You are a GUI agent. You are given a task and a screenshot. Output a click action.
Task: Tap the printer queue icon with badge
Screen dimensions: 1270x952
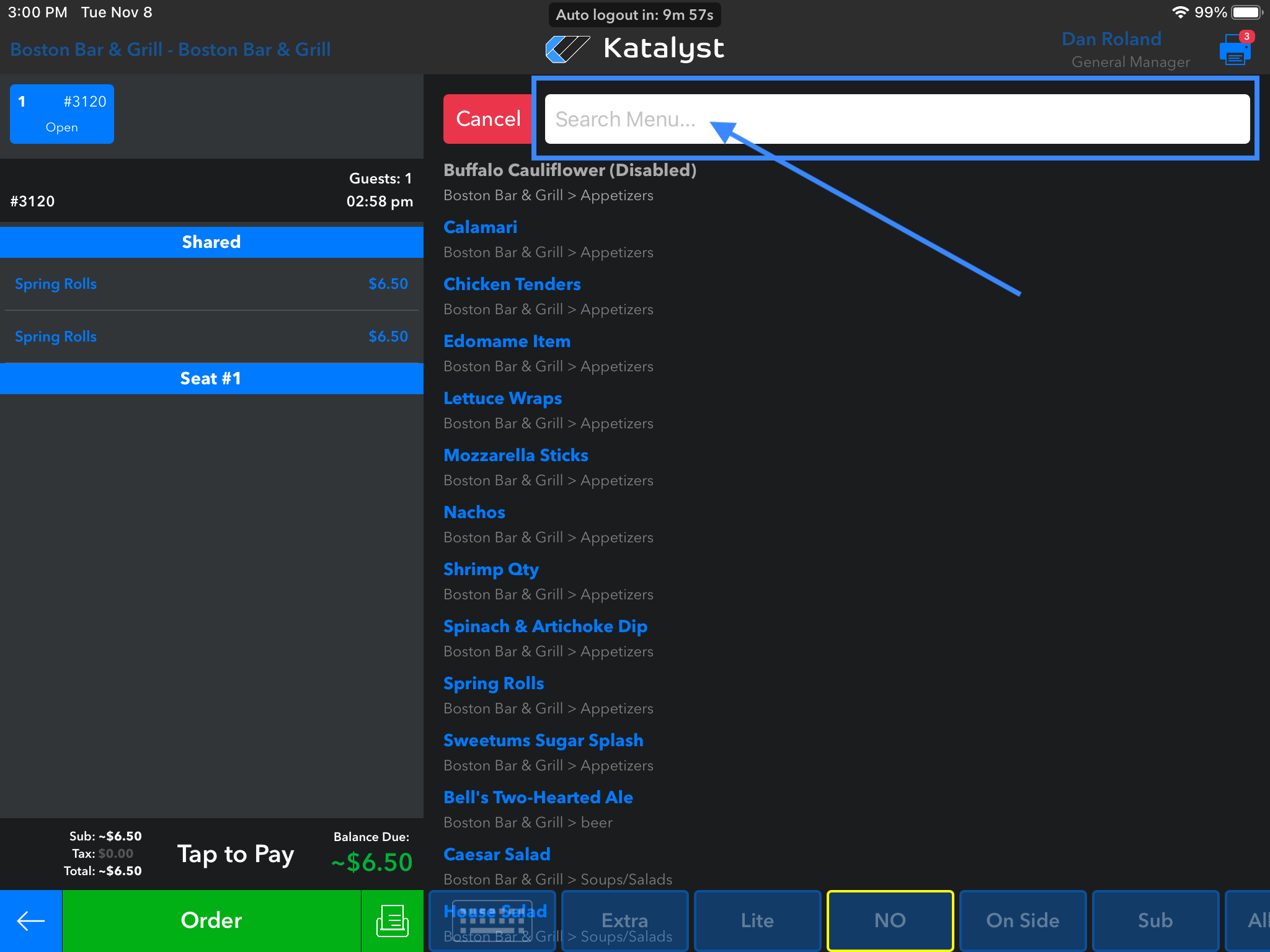coord(1235,50)
